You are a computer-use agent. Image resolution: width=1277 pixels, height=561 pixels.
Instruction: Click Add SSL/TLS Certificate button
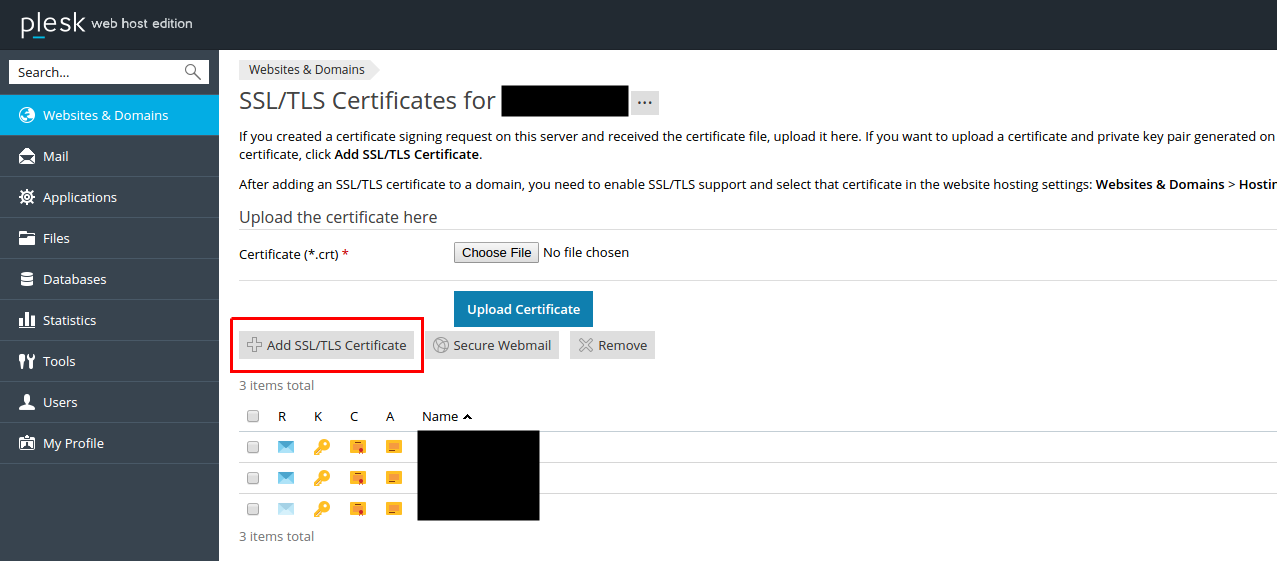pyautogui.click(x=326, y=345)
